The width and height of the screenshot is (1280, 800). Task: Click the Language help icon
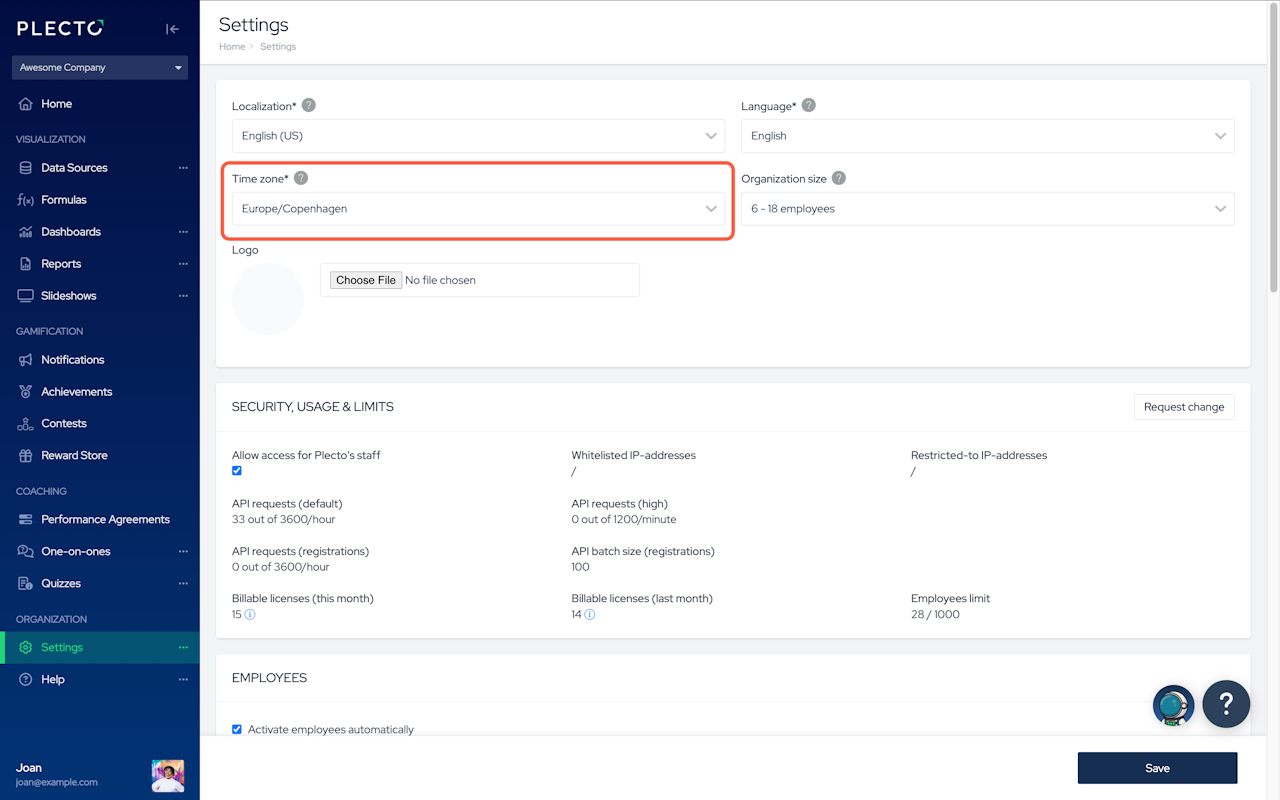pyautogui.click(x=809, y=105)
